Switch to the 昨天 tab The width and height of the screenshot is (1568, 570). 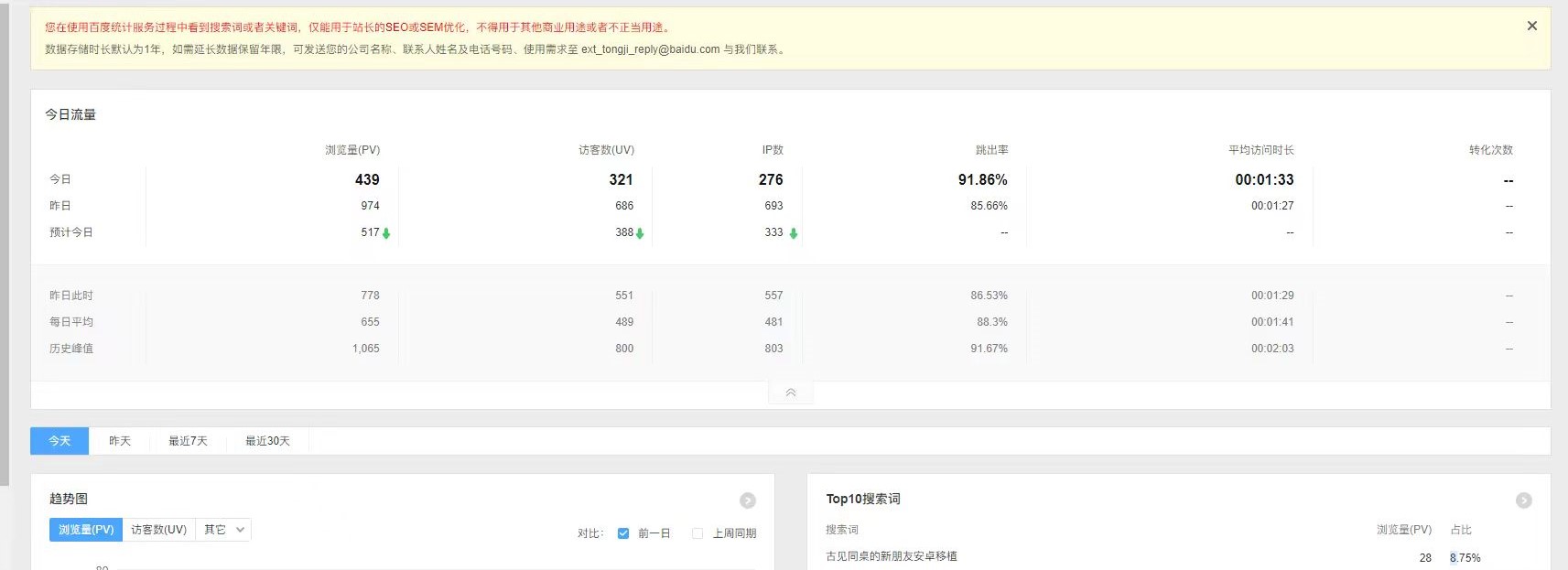[120, 441]
